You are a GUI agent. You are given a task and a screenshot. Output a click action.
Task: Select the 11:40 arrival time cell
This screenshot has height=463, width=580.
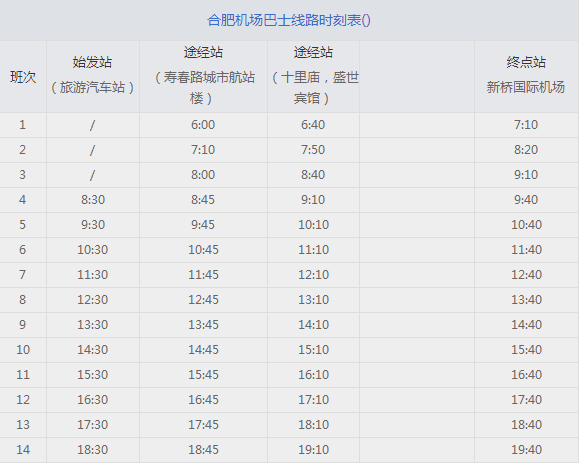526,250
